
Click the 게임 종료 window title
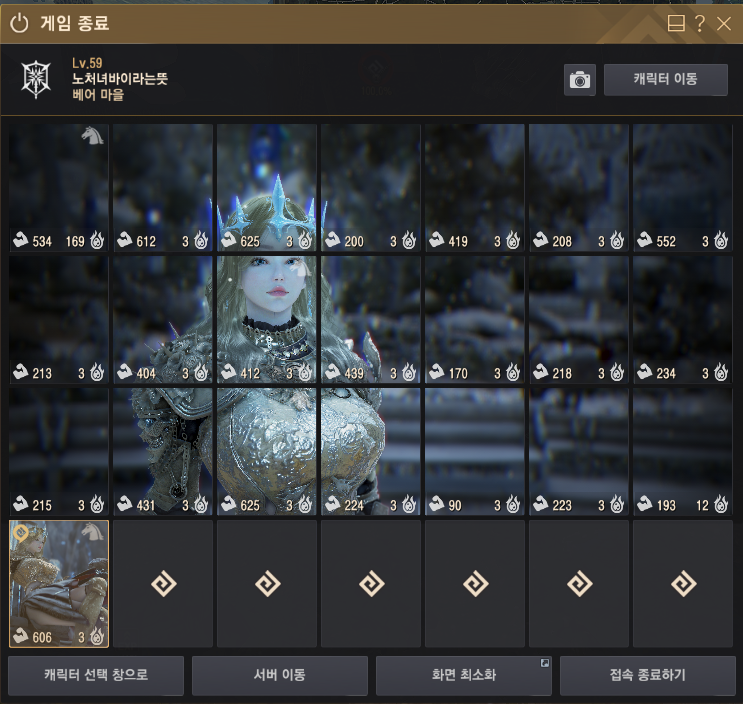pyautogui.click(x=75, y=23)
